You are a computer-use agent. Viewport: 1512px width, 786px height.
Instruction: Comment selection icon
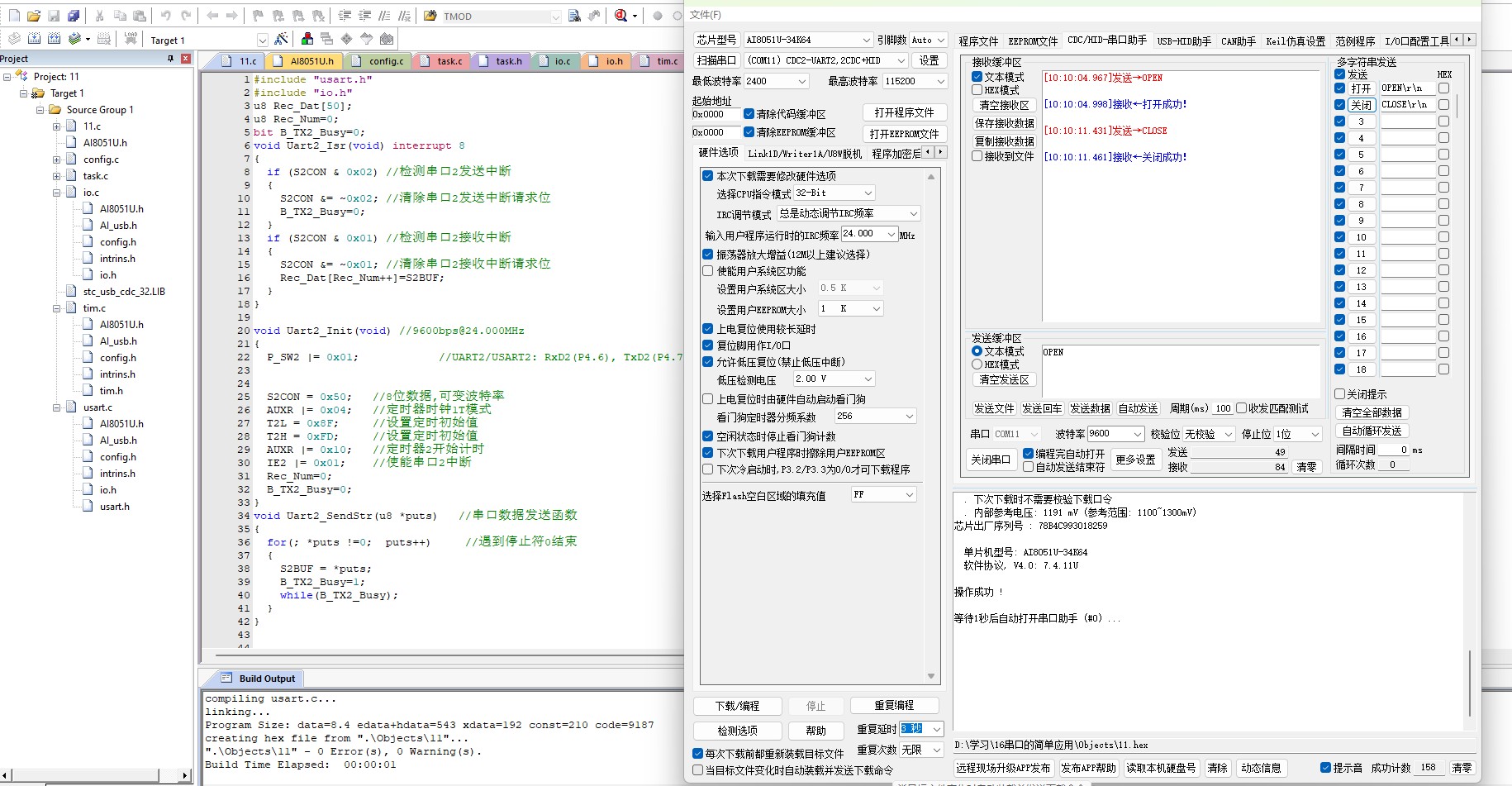click(x=384, y=16)
